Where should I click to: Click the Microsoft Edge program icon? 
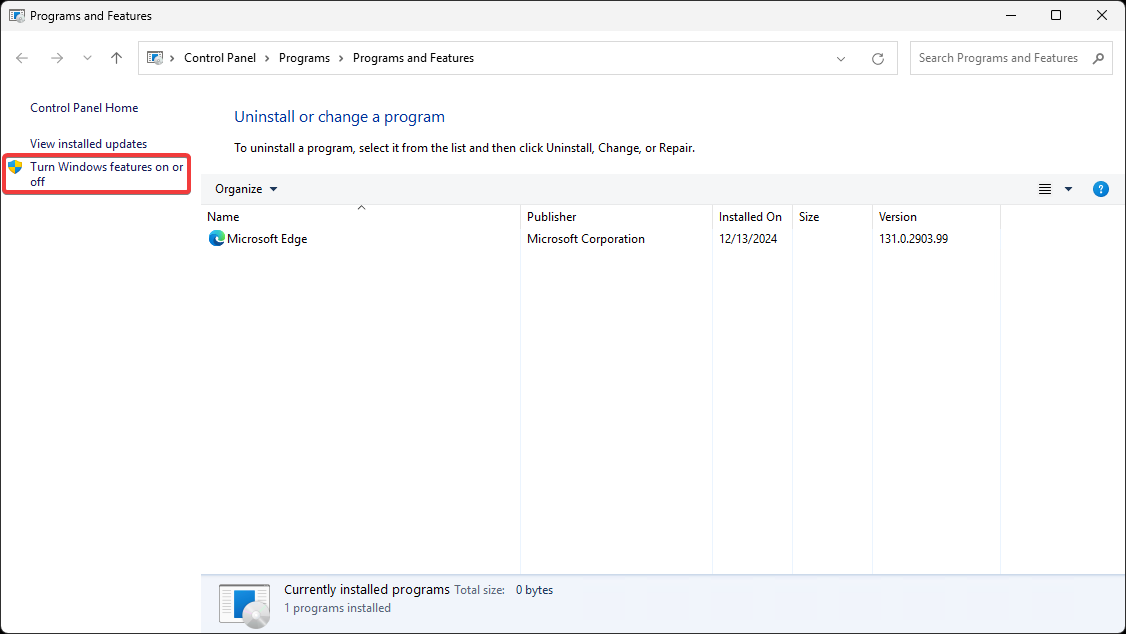216,239
